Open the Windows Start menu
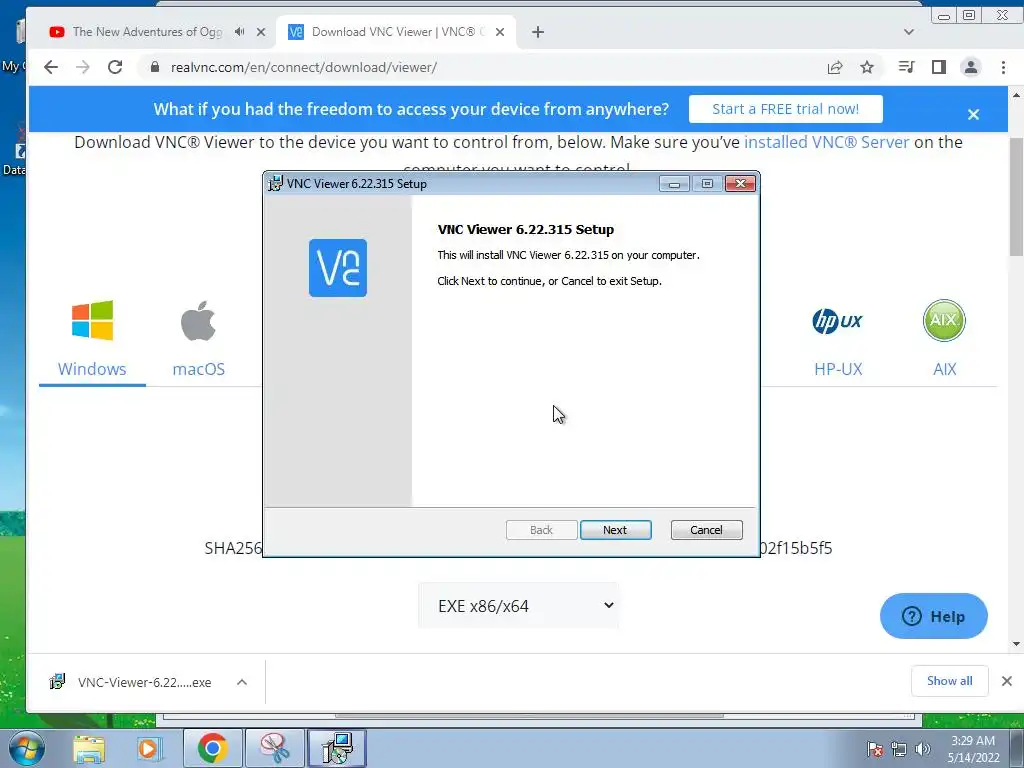The height and width of the screenshot is (768, 1024). [25, 748]
